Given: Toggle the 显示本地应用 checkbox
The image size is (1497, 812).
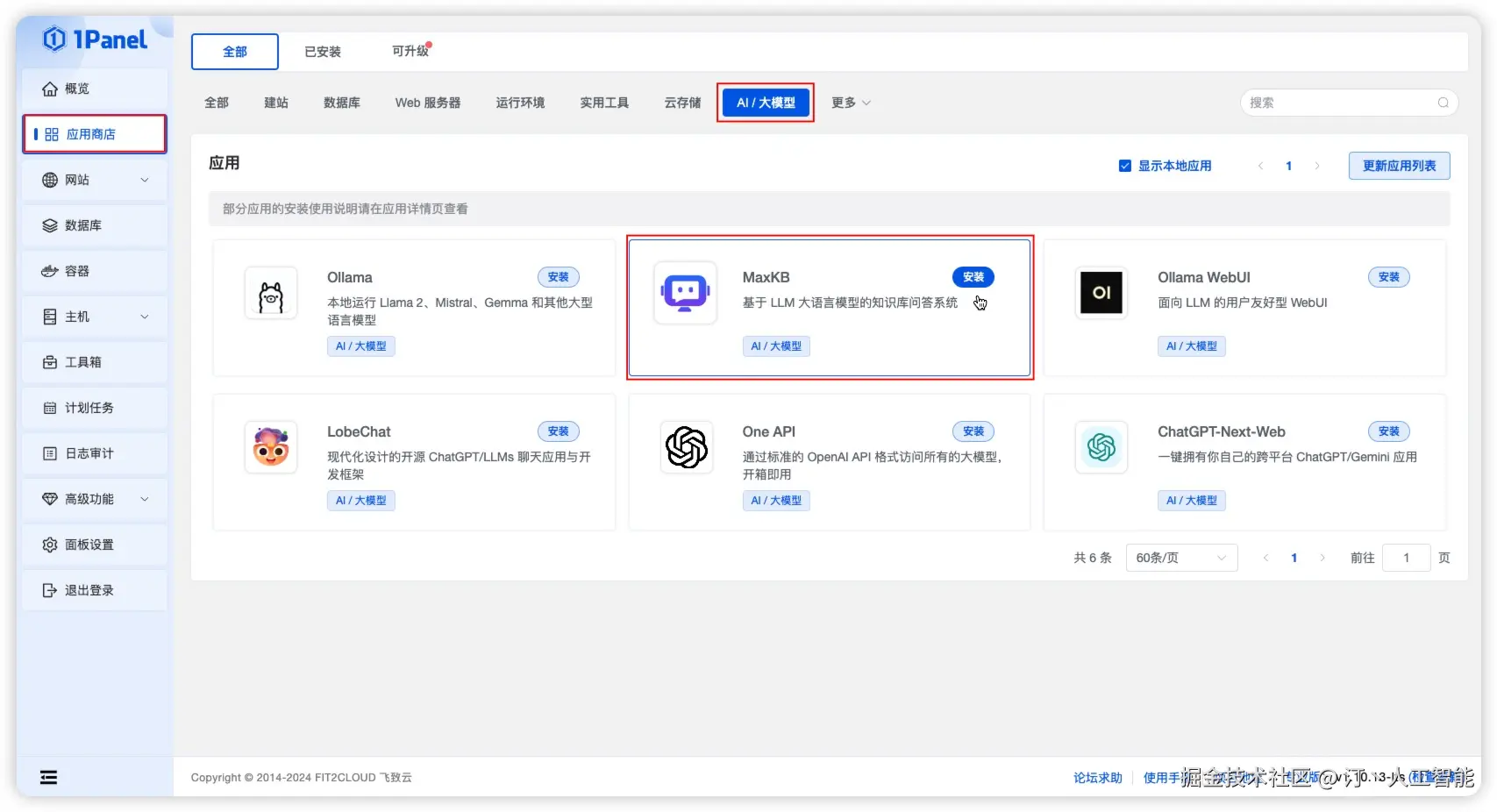Looking at the screenshot, I should pos(1125,166).
